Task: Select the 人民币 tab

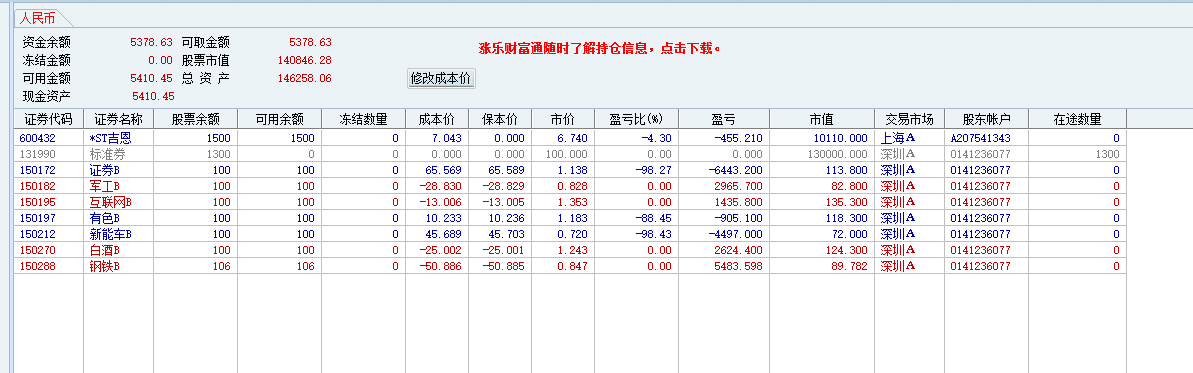Action: pos(38,19)
